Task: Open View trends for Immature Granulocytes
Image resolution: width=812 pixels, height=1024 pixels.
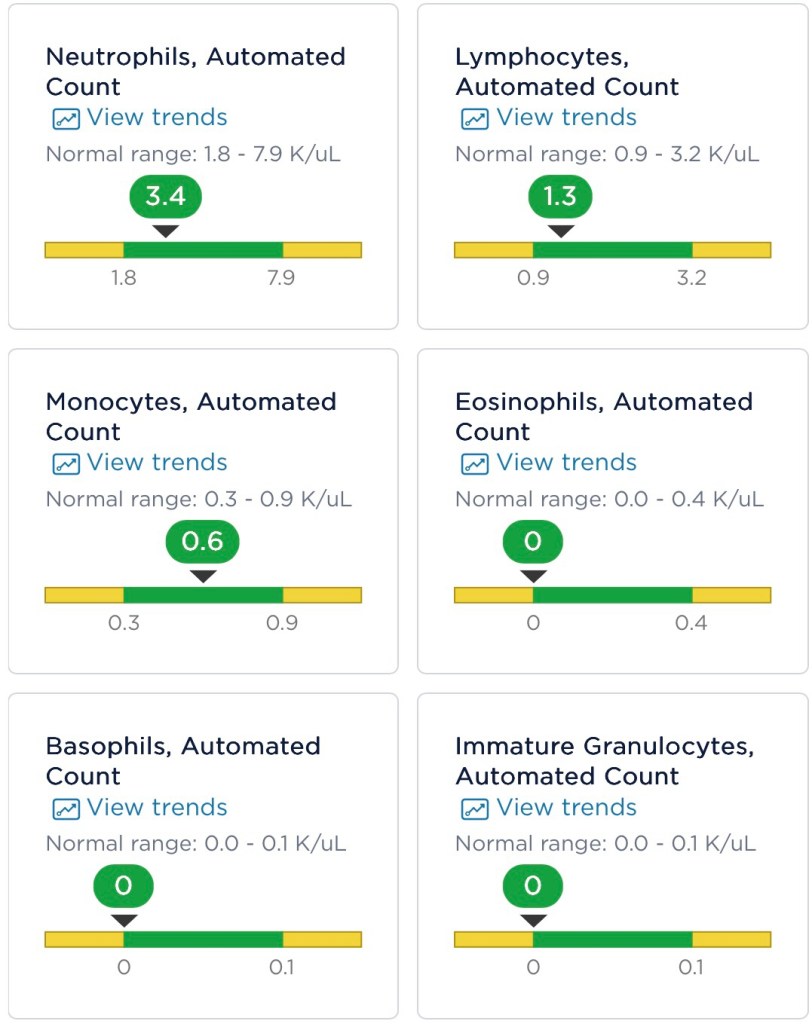Action: tap(566, 808)
